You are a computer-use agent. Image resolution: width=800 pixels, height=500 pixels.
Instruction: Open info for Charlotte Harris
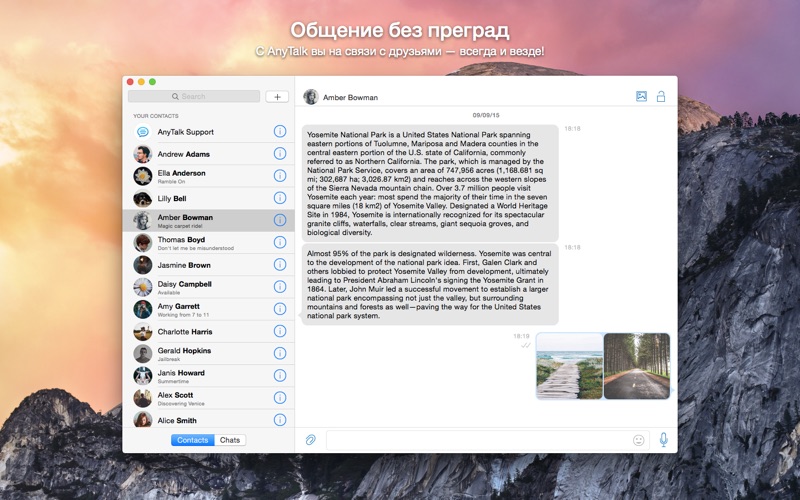[x=280, y=331]
